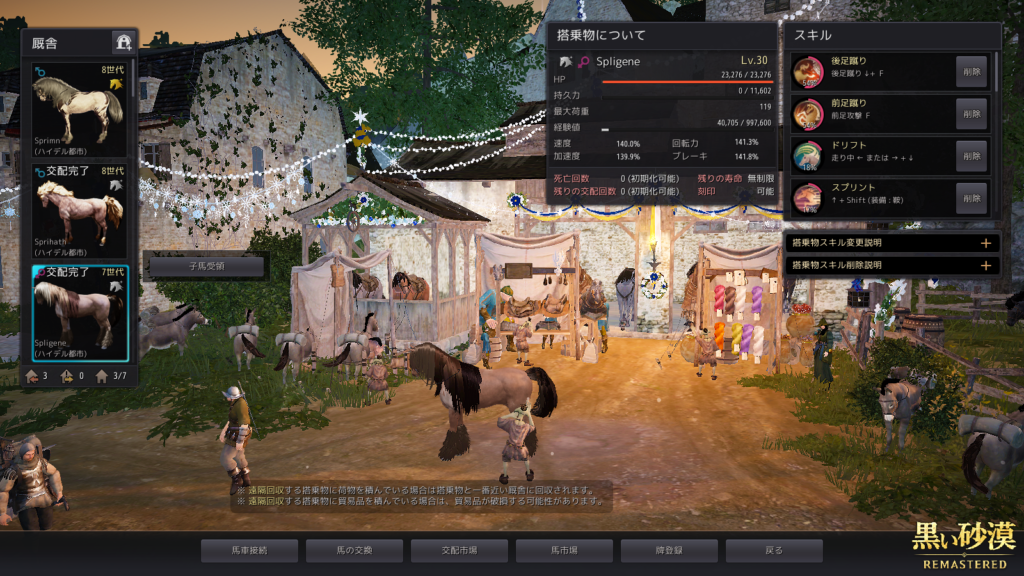1024x576 pixels.
Task: Delete the 後足蹴り skill with 削除
Action: pyautogui.click(x=971, y=72)
